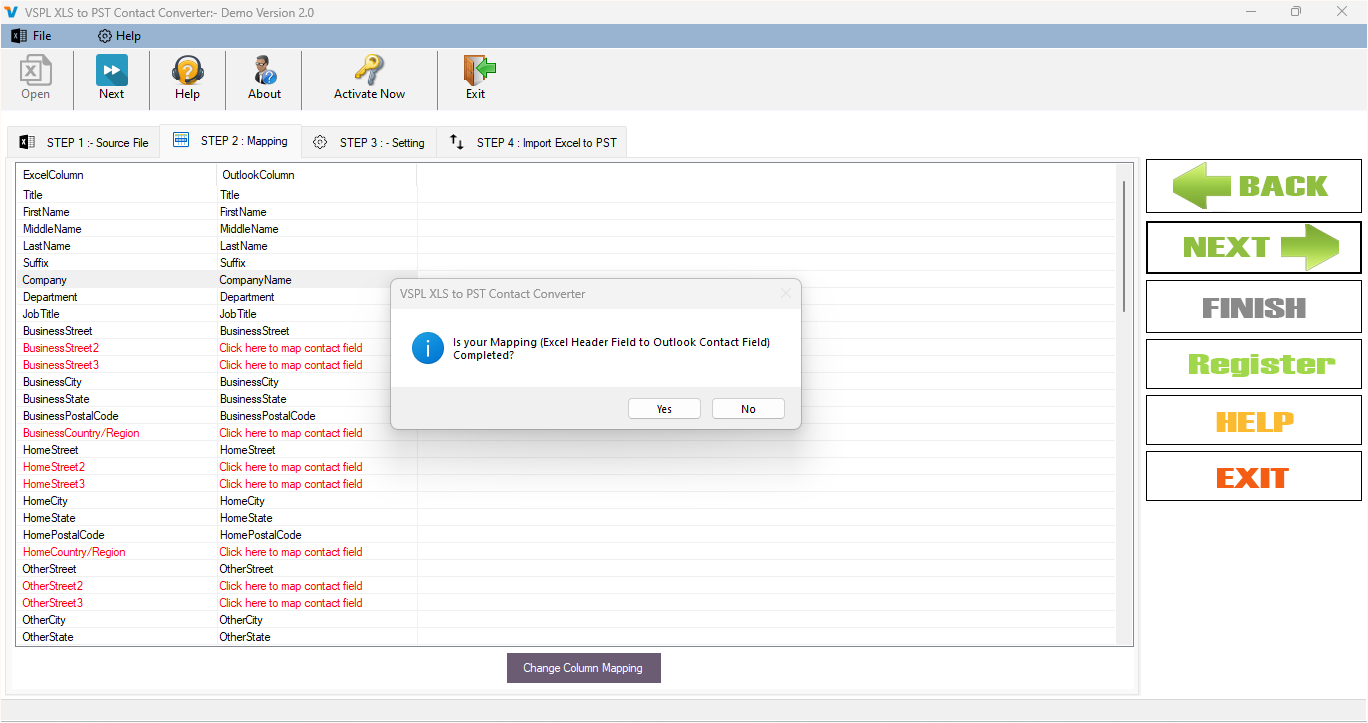This screenshot has width=1368, height=723.
Task: Map contact field for BusinessStreet3 row
Action: coord(291,365)
